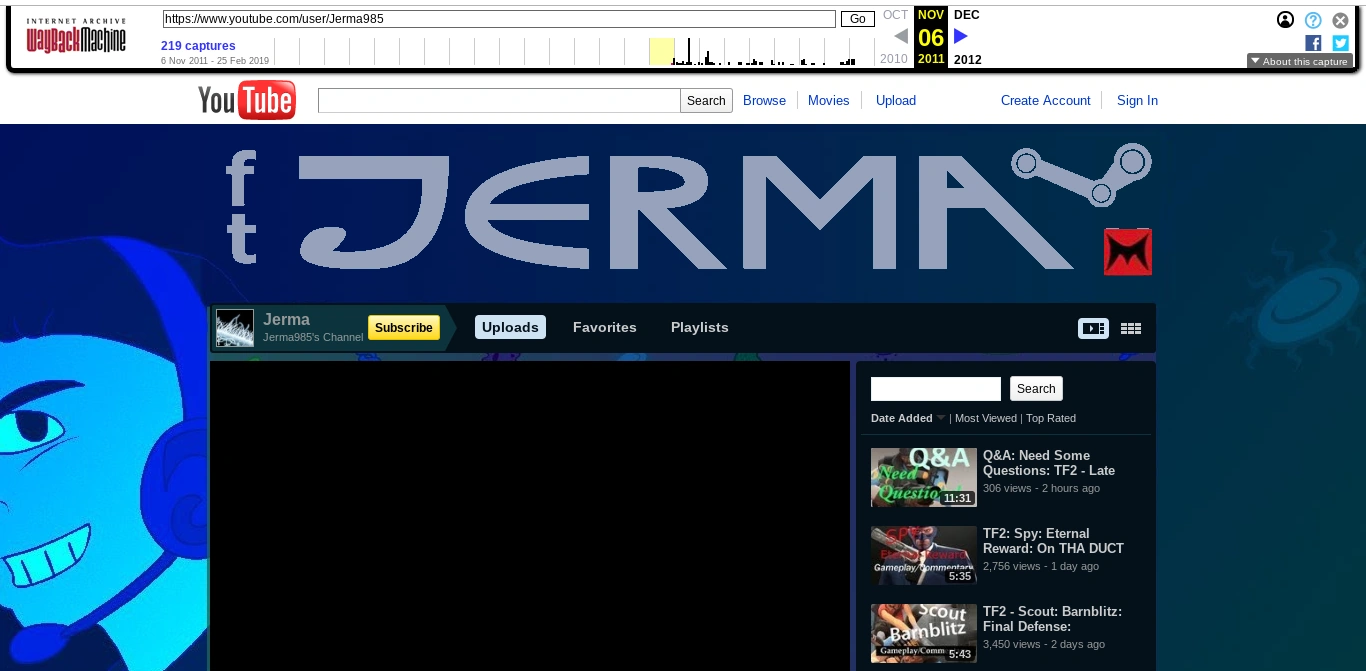1366x672 pixels.
Task: Open the Wayback help question mark icon
Action: point(1313,20)
